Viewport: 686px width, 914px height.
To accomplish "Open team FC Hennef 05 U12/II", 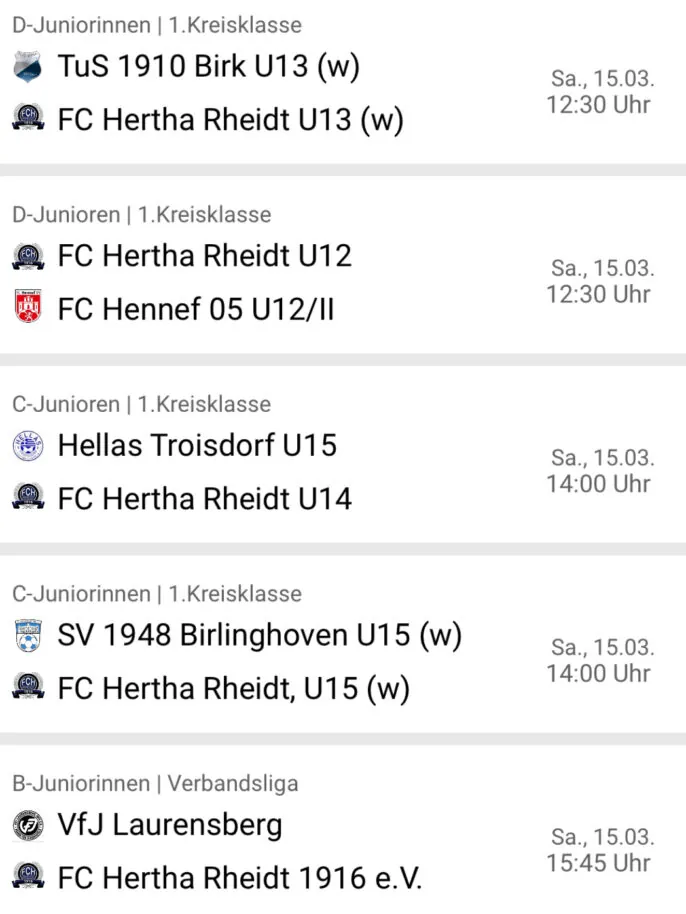I will (196, 308).
